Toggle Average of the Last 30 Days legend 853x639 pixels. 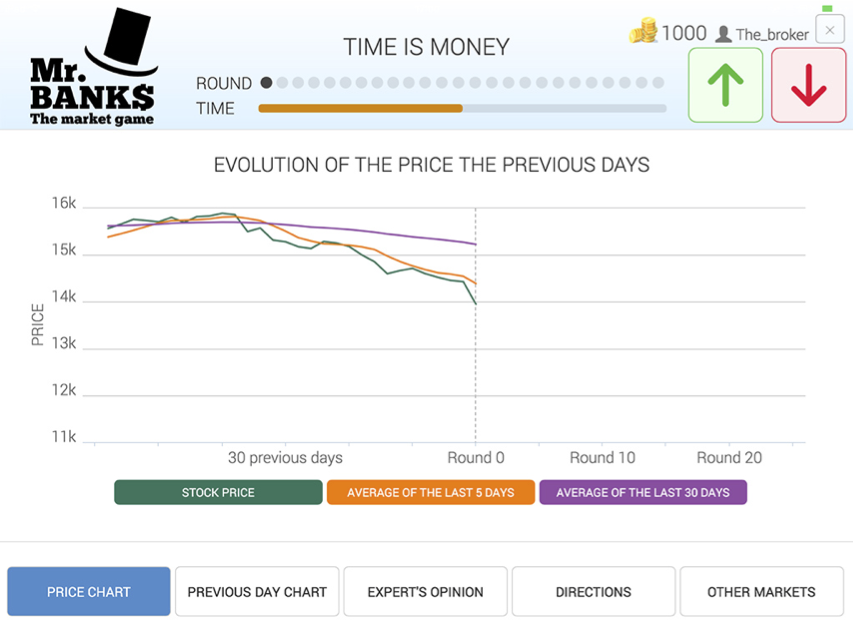[643, 492]
